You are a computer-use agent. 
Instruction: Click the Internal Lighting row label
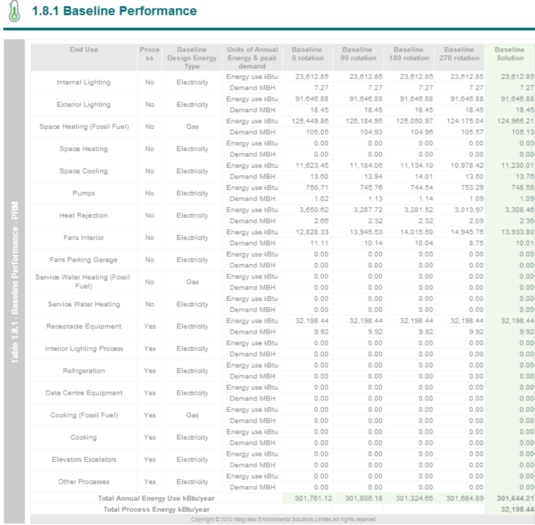pos(84,82)
